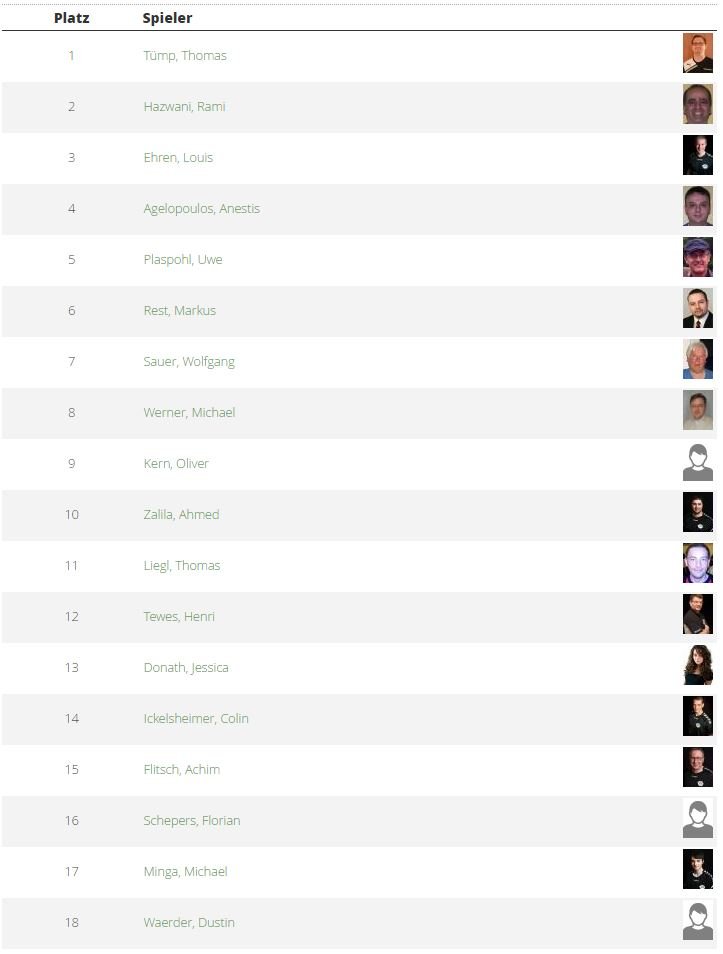The width and height of the screenshot is (723, 954).
Task: Select the picture beside Sauer, Wolfgang
Action: point(697,360)
